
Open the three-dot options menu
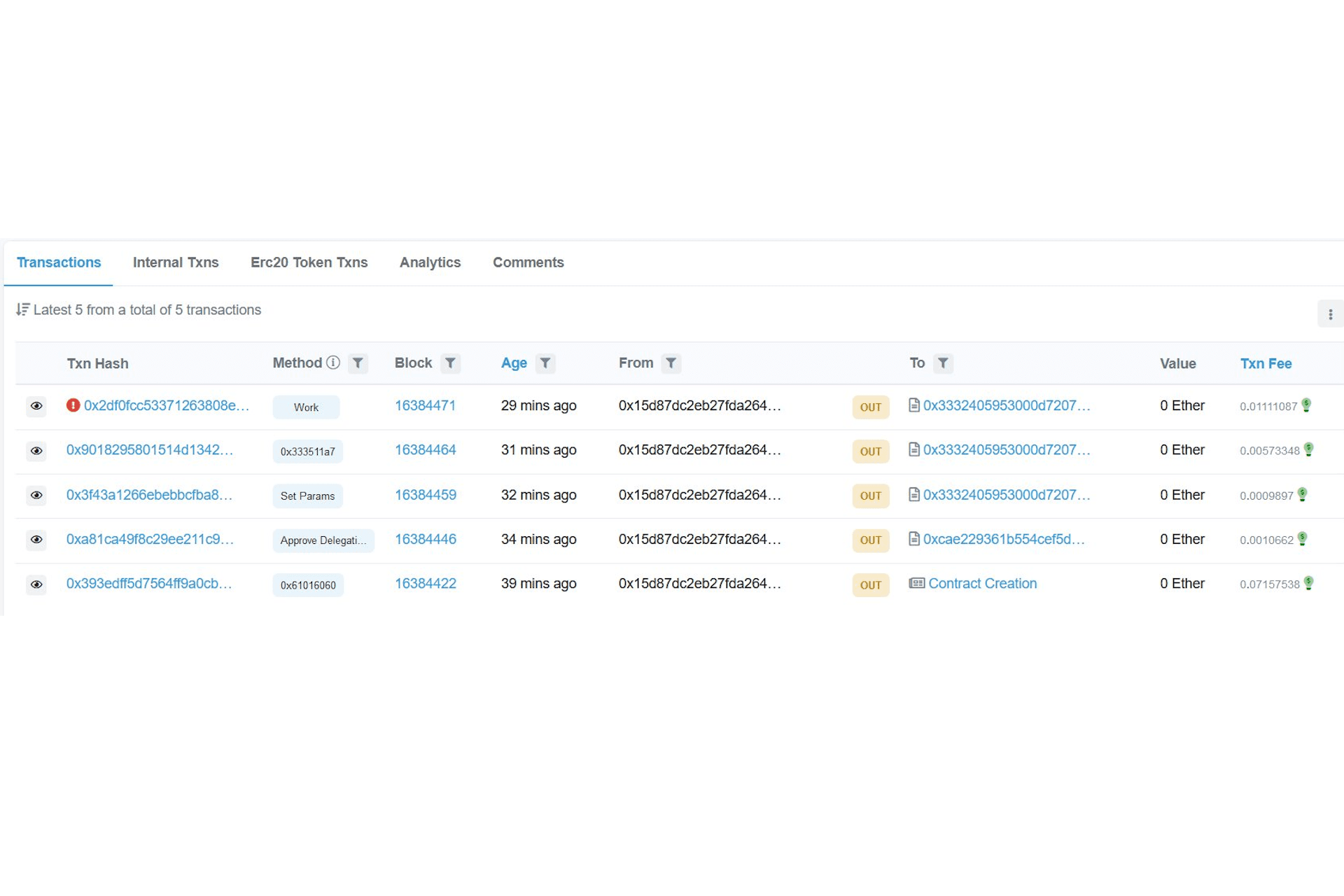click(1330, 314)
